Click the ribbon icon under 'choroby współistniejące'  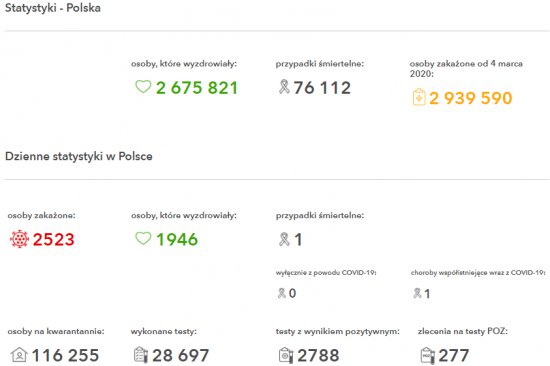(417, 293)
